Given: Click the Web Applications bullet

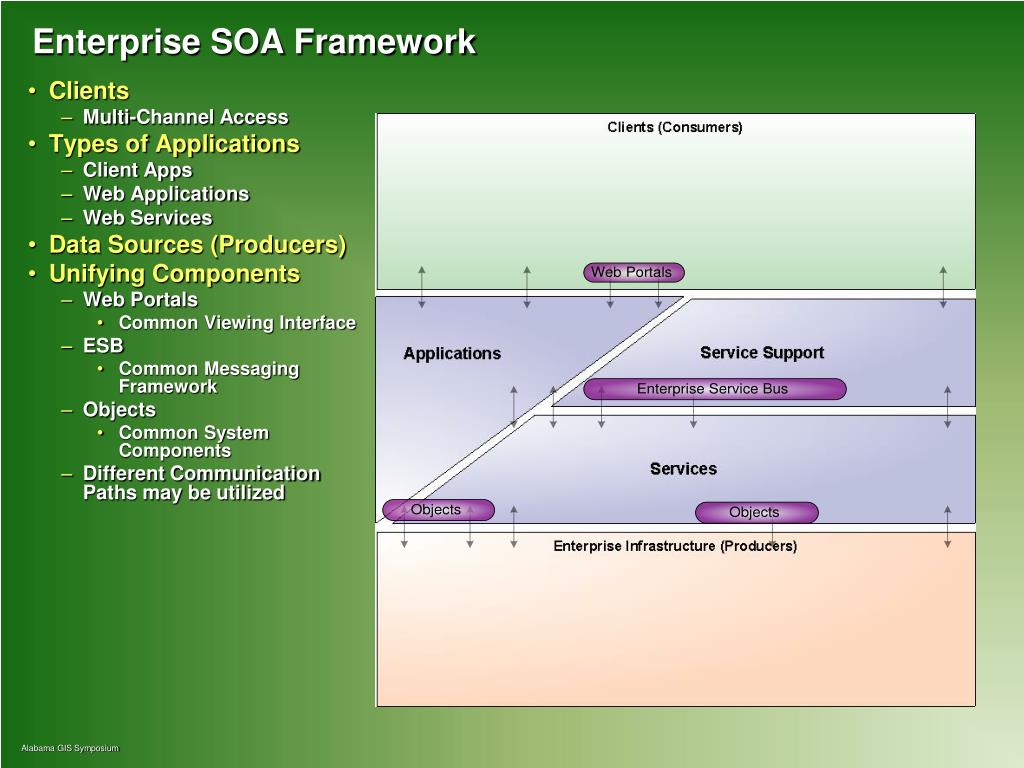Looking at the screenshot, I should (x=166, y=194).
